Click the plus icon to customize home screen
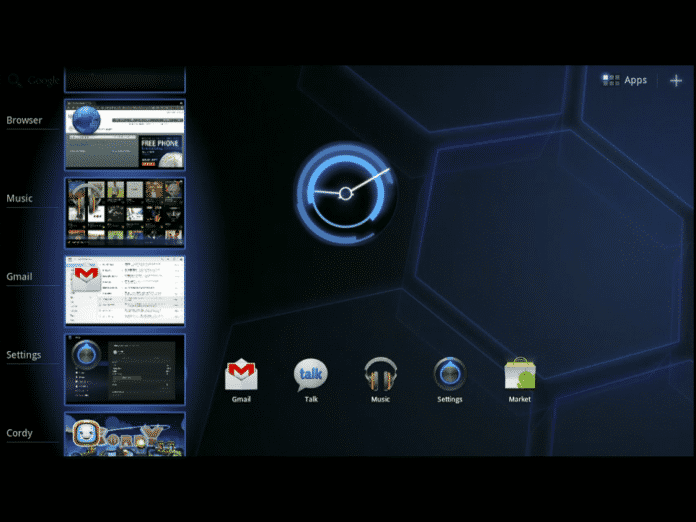The width and height of the screenshot is (696, 522). (676, 80)
